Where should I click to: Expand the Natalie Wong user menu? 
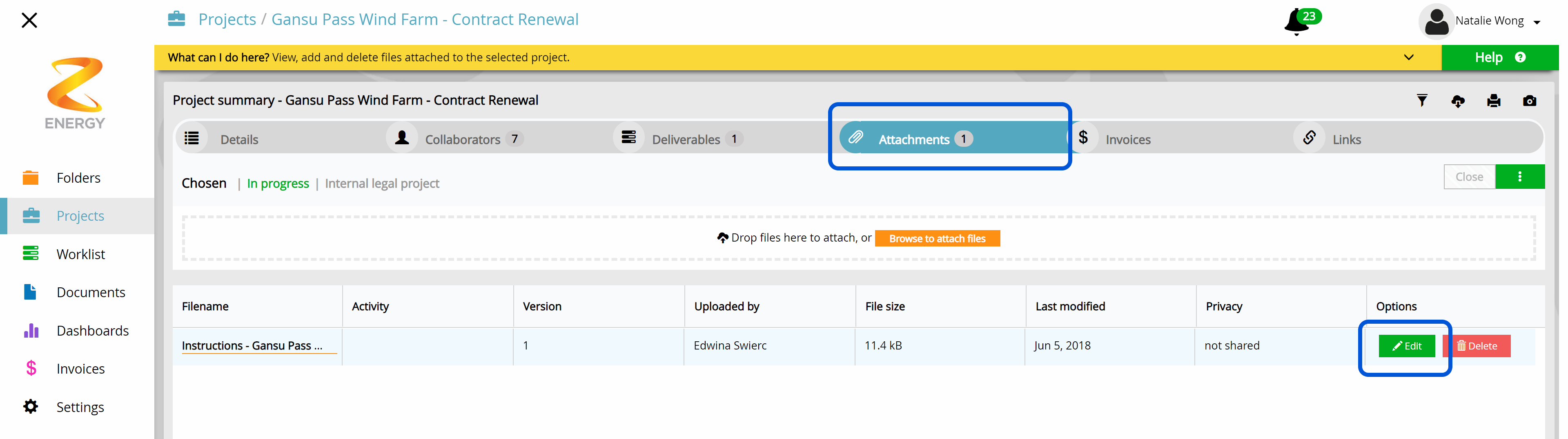point(1497,21)
